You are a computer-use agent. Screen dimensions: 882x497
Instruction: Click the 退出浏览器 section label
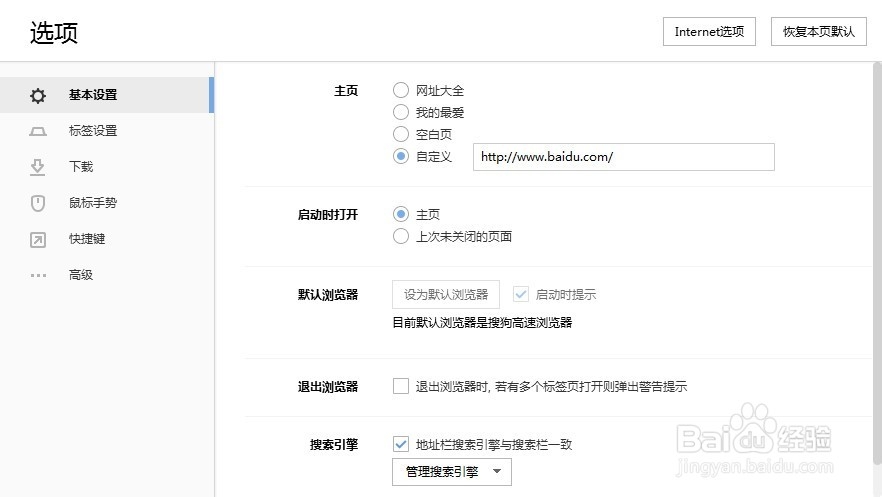pos(328,387)
